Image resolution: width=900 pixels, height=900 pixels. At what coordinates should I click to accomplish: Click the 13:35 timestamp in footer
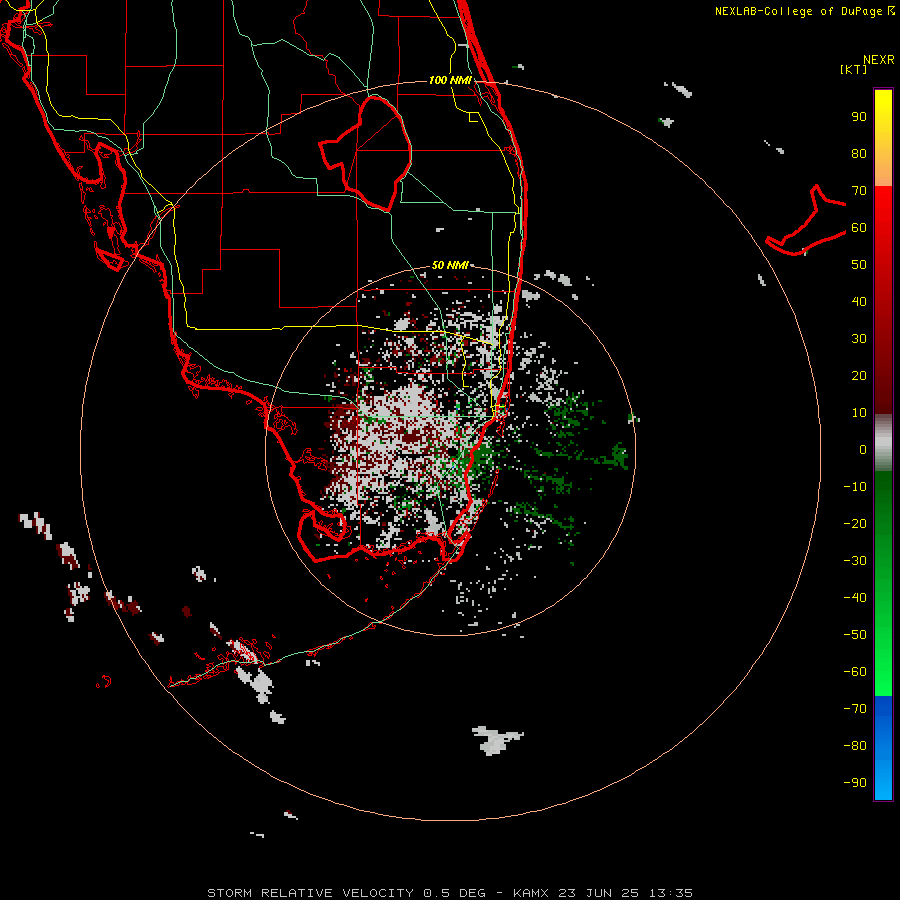[670, 893]
